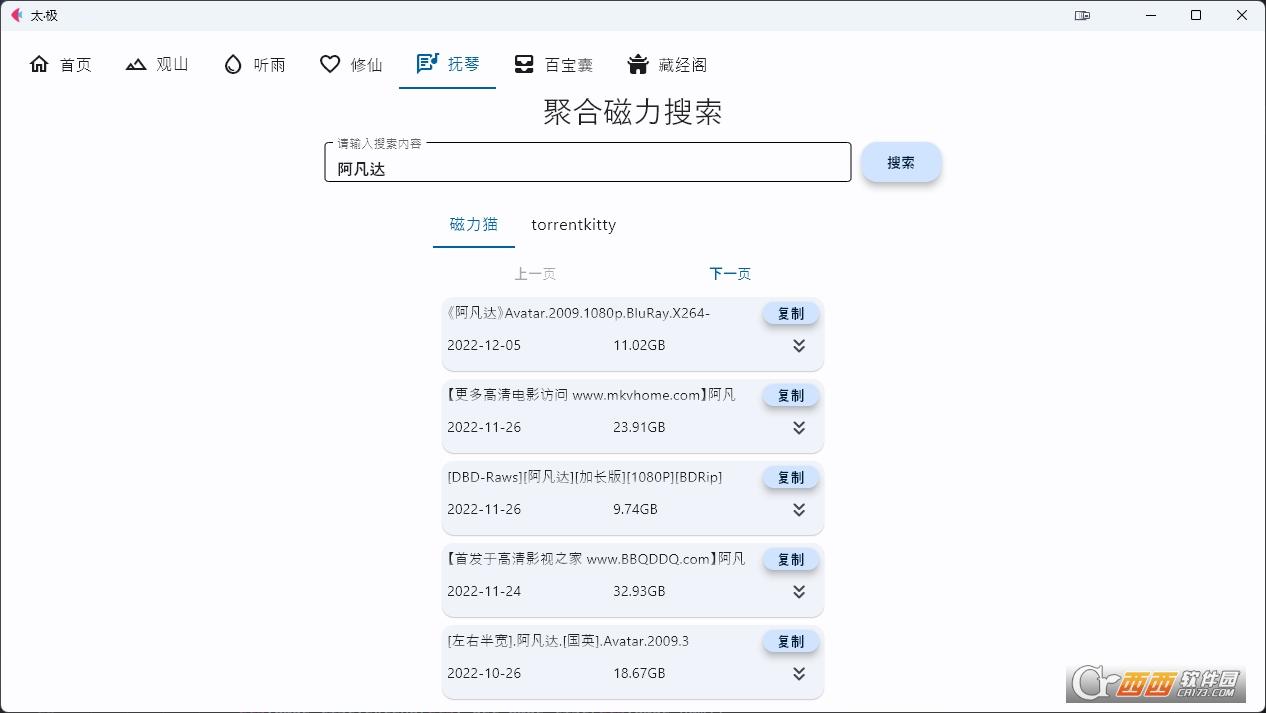The image size is (1266, 713).
Task: Click the search input containing 阿凡达
Action: coord(588,162)
